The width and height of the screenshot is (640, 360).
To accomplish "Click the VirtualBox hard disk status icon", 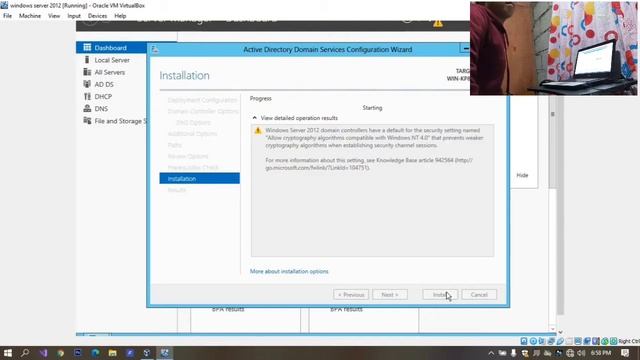I will coord(524,341).
